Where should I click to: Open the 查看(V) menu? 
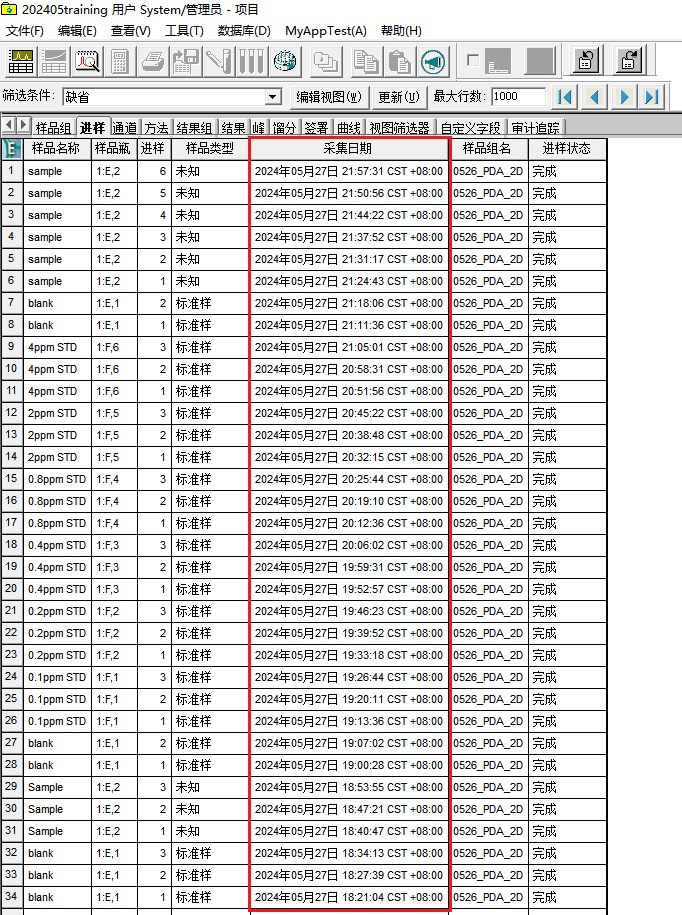(131, 31)
